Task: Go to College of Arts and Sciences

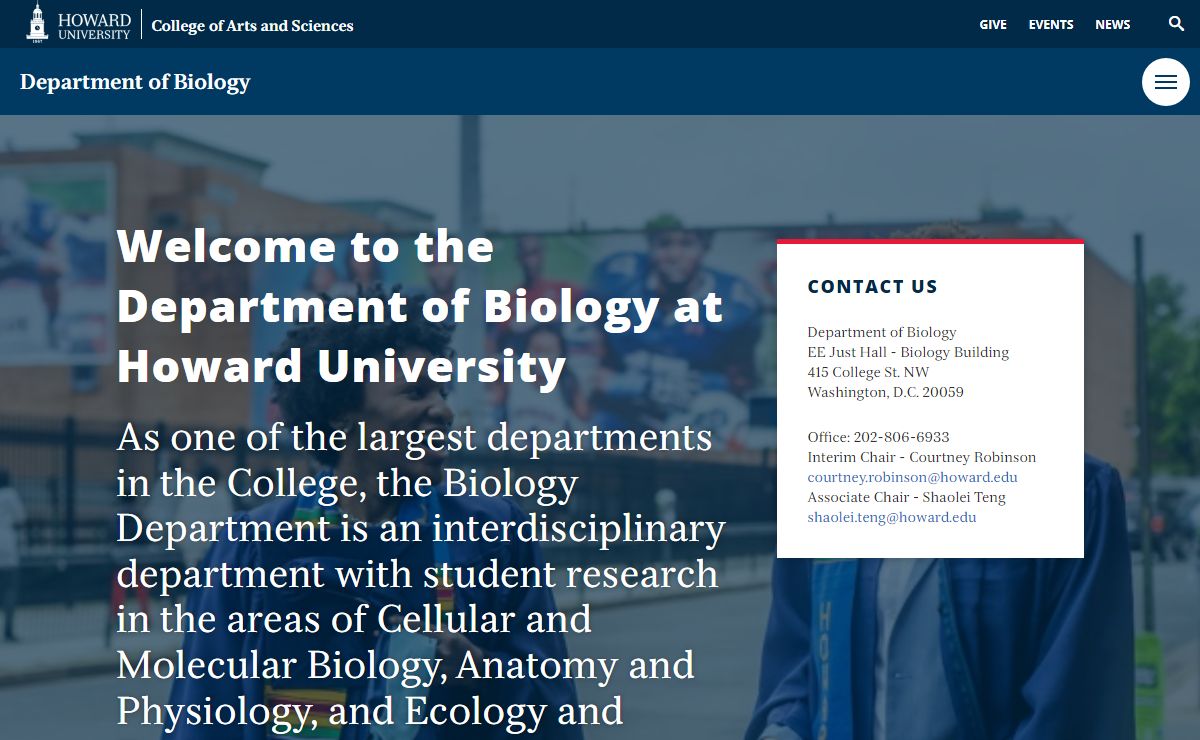Action: (x=252, y=25)
